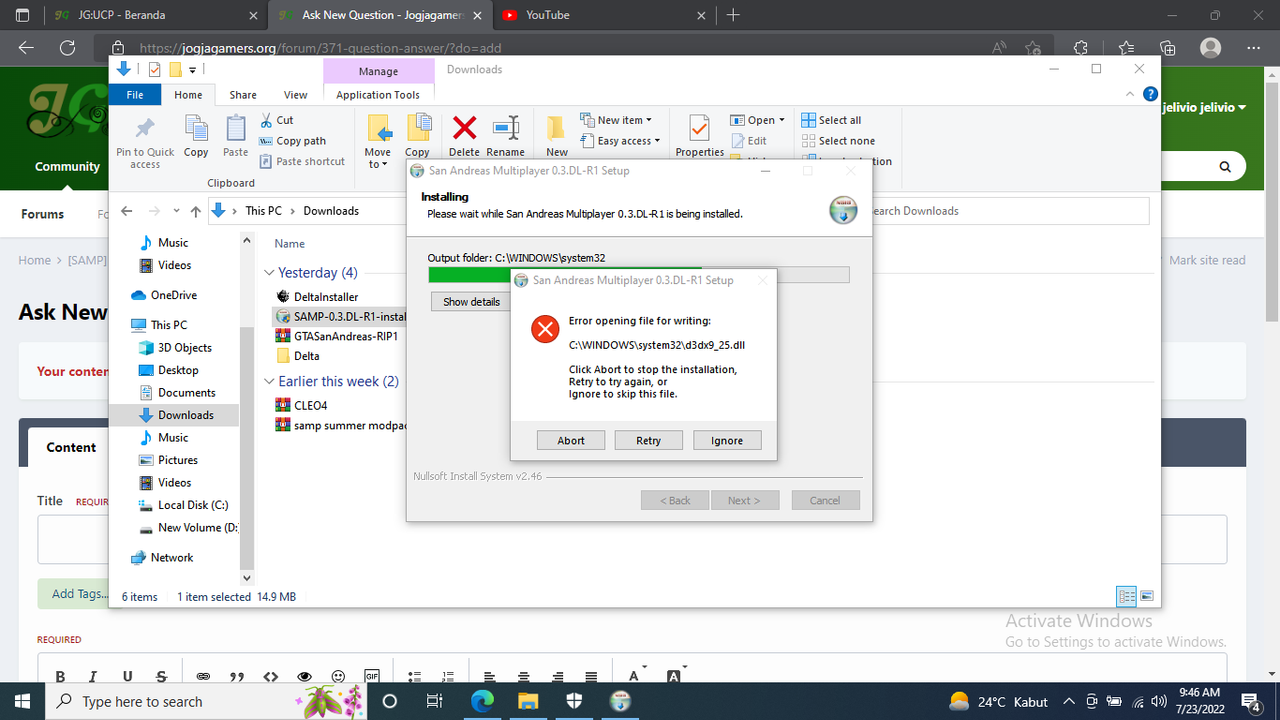Toggle bold formatting in the forum editor
1280x720 pixels.
(x=60, y=677)
